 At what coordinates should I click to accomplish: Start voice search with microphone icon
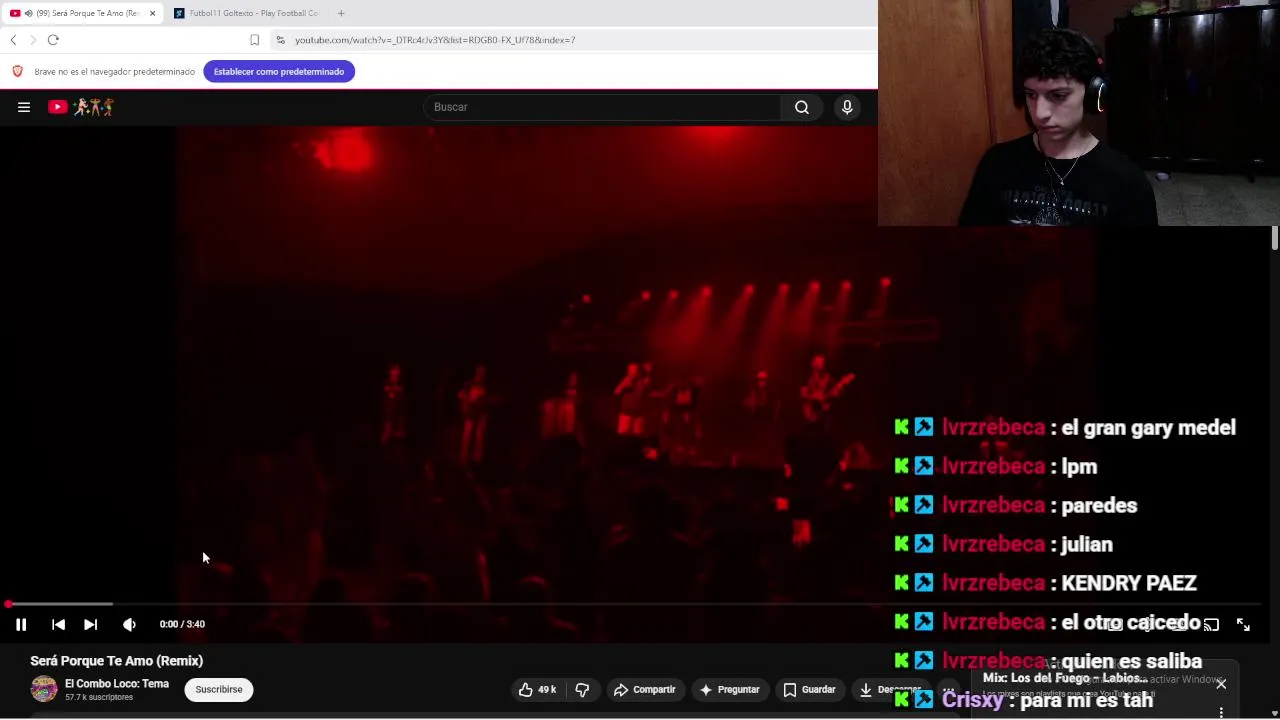pos(847,107)
